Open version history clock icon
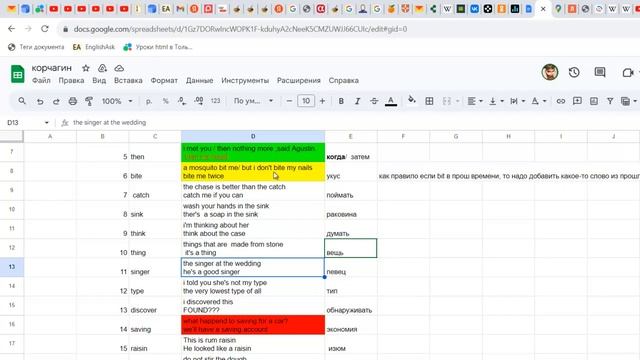The image size is (640, 360). [574, 73]
